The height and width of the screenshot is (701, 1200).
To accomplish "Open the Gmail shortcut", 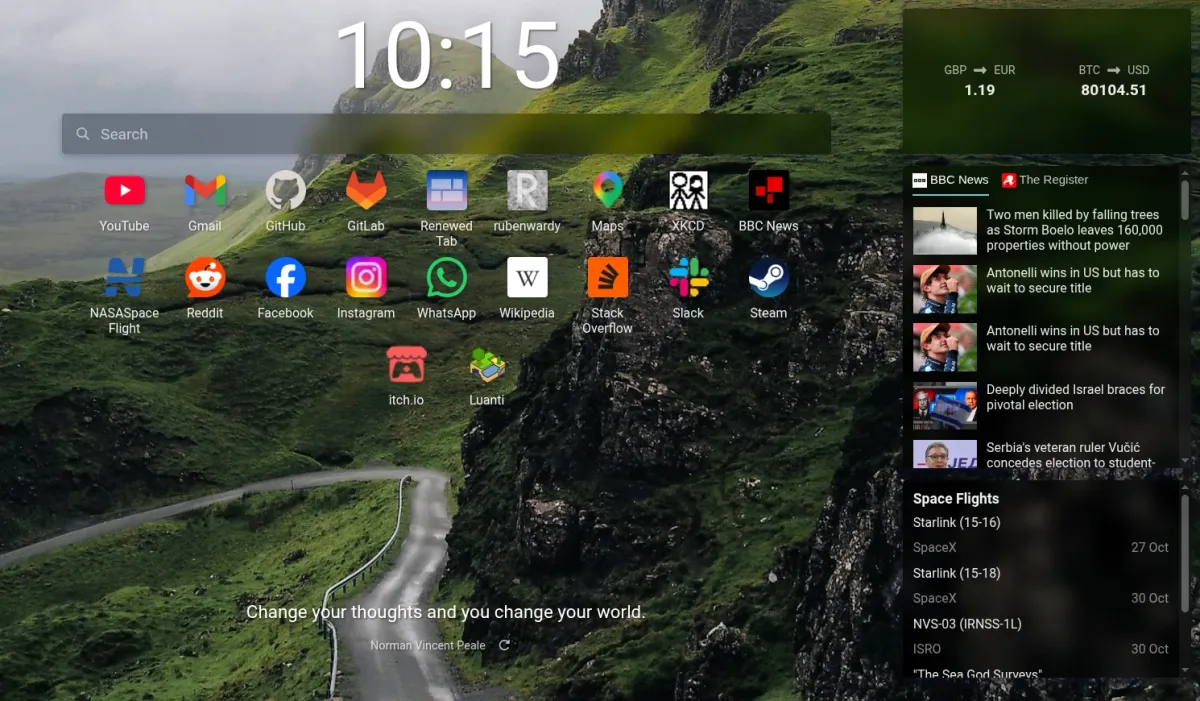I will click(205, 201).
